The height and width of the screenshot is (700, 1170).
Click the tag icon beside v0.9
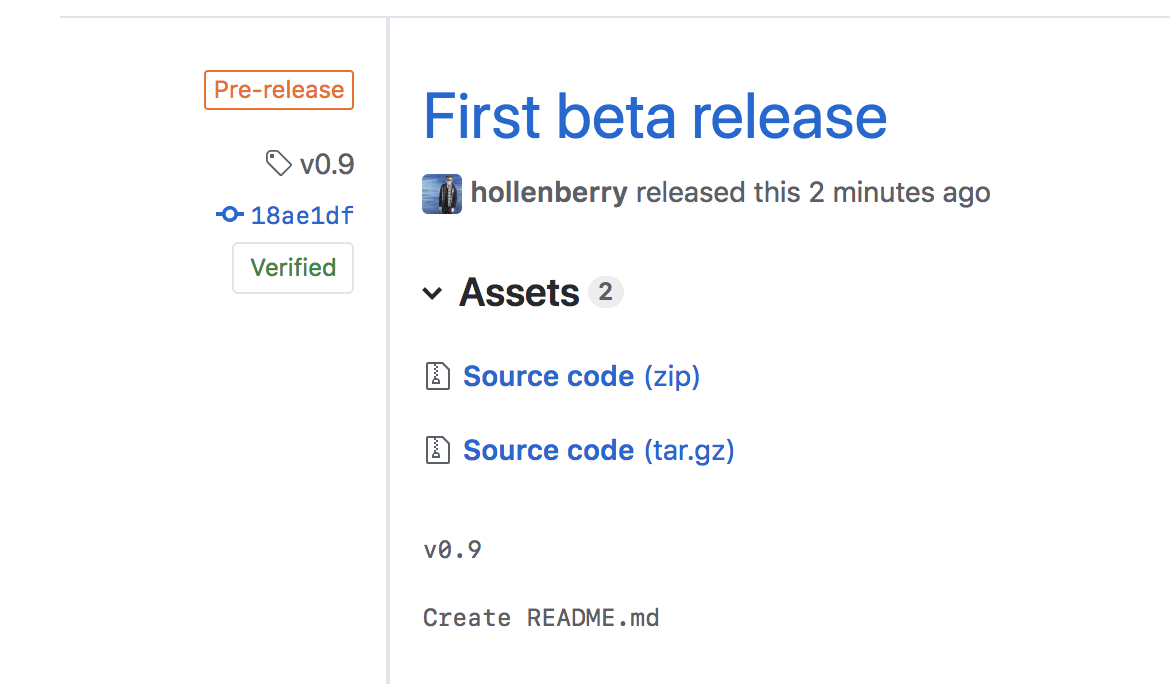tap(278, 163)
